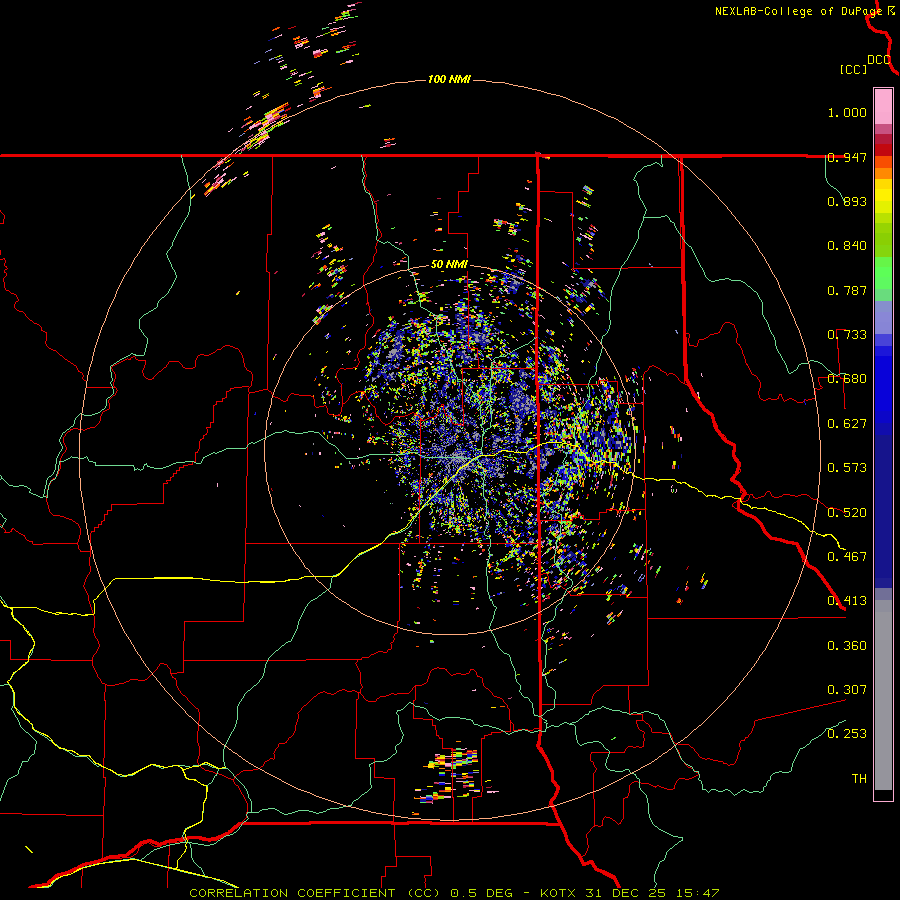Select the 100 NMI range ring label
Screen dimensions: 900x900
(449, 79)
